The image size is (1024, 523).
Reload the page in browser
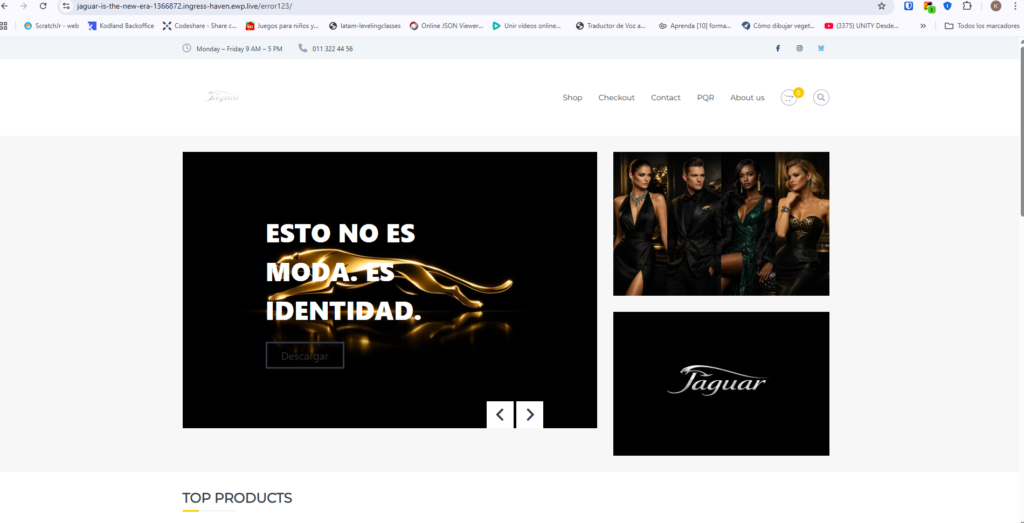(43, 6)
